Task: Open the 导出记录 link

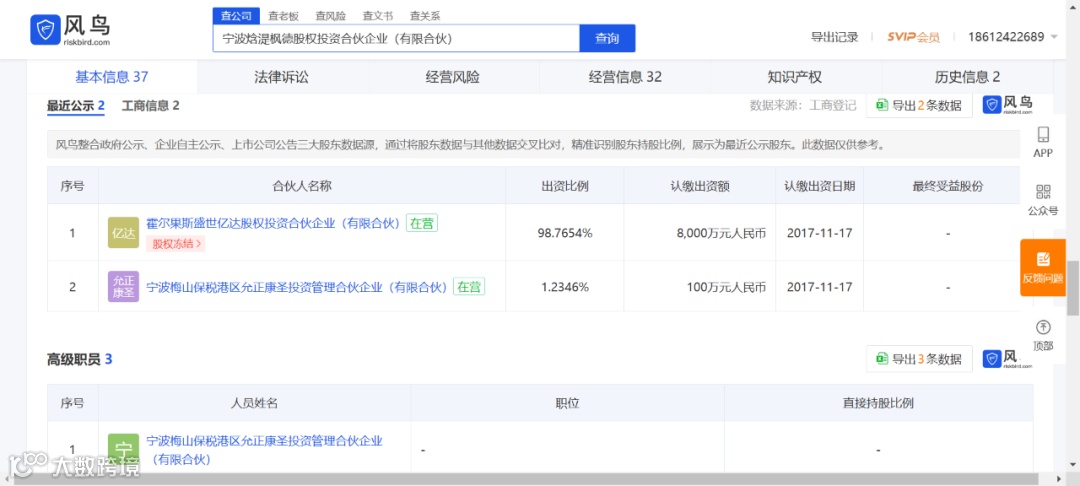Action: [835, 37]
